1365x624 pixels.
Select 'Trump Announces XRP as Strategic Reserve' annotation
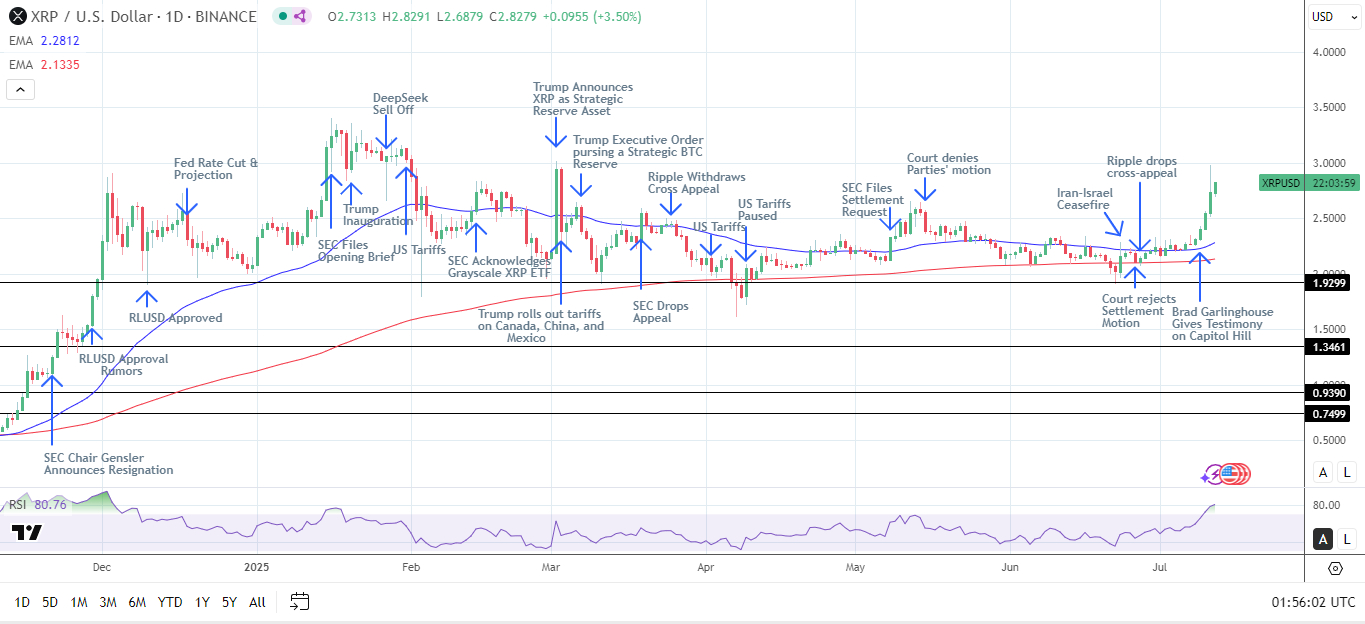tap(582, 99)
